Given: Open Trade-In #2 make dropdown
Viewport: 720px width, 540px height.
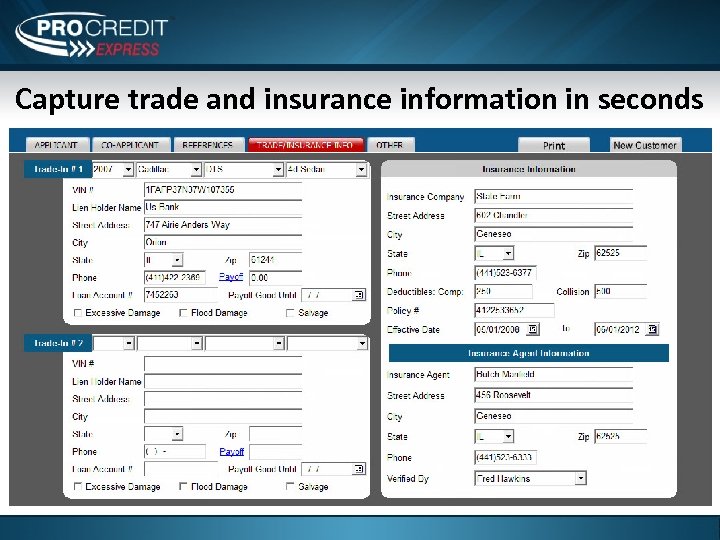Looking at the screenshot, I should (197, 343).
